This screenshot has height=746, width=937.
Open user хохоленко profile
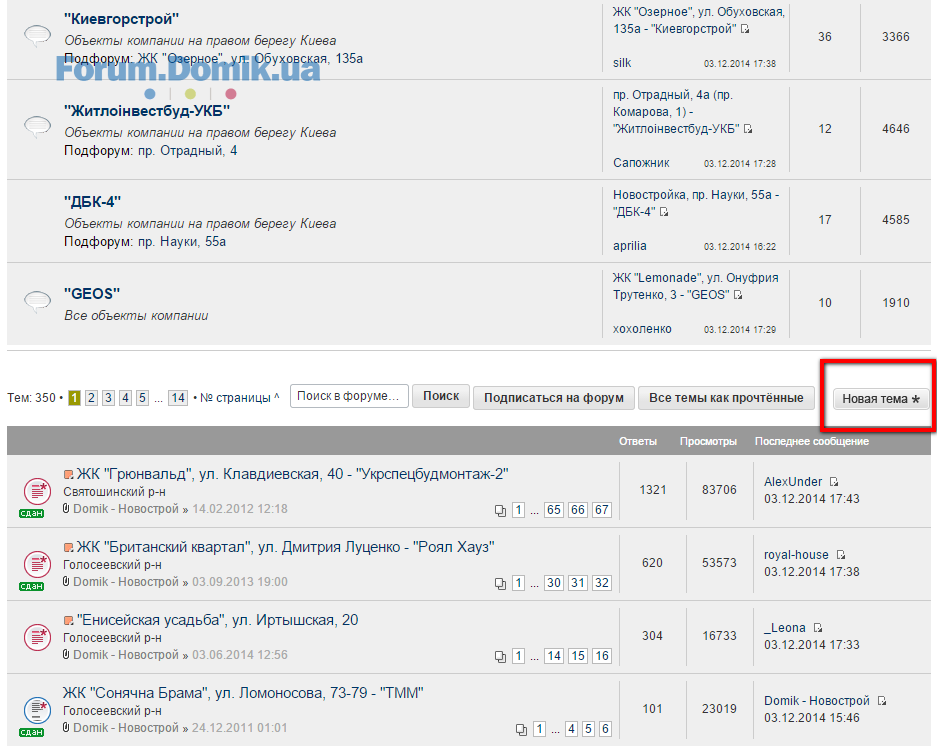[642, 329]
